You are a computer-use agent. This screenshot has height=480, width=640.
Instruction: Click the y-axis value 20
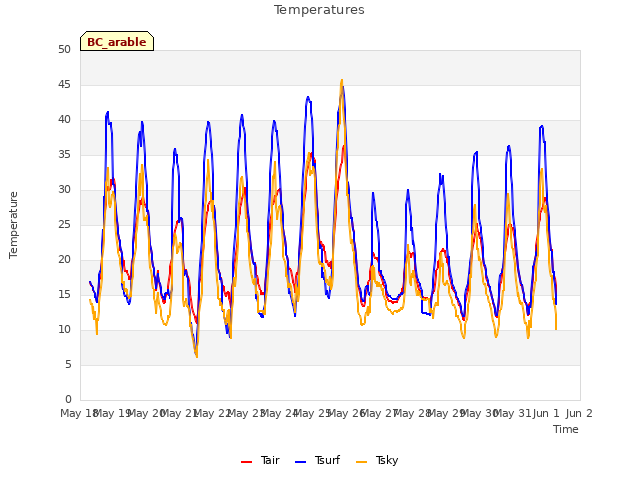[x=64, y=260]
